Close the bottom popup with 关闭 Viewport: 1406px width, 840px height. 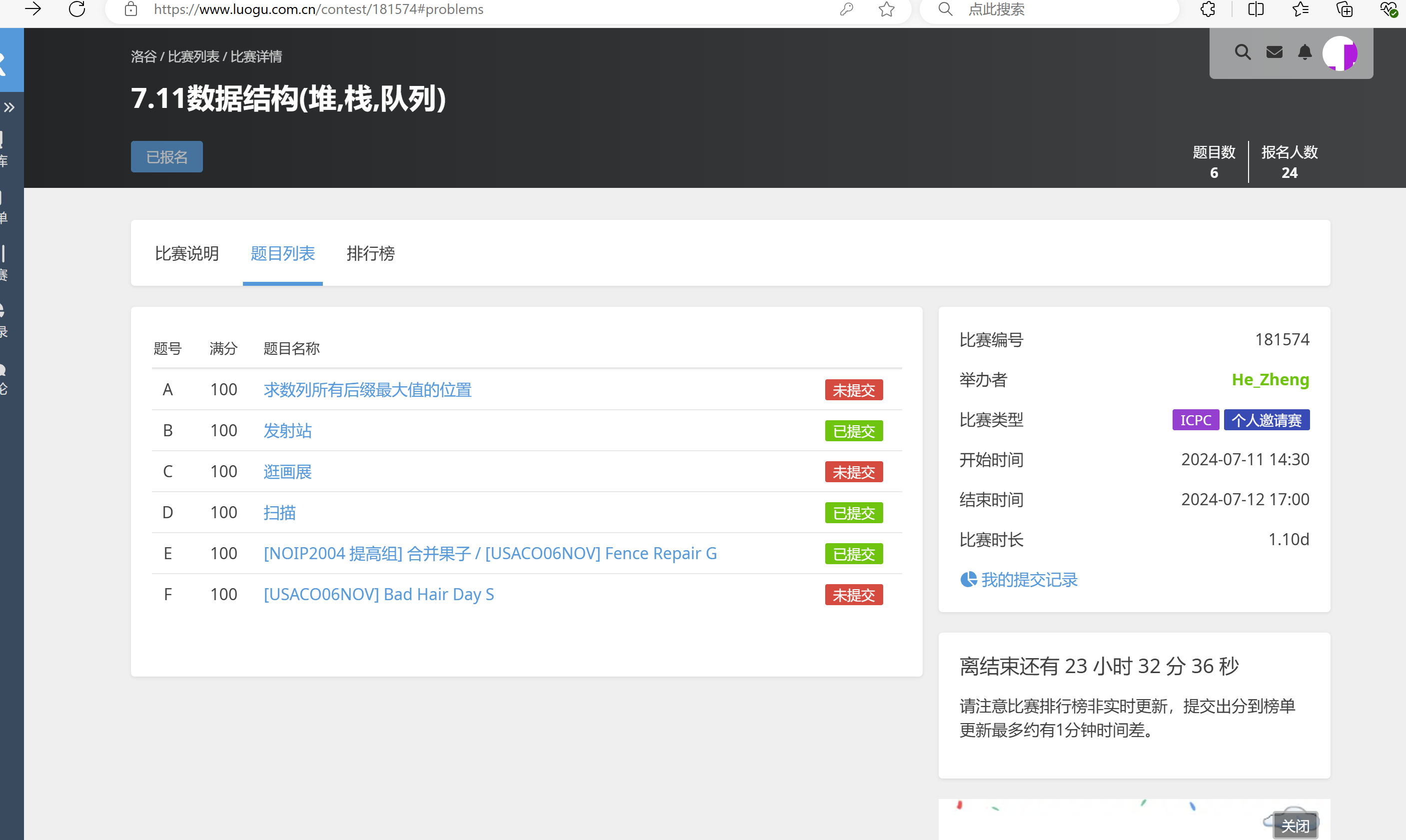(1295, 826)
